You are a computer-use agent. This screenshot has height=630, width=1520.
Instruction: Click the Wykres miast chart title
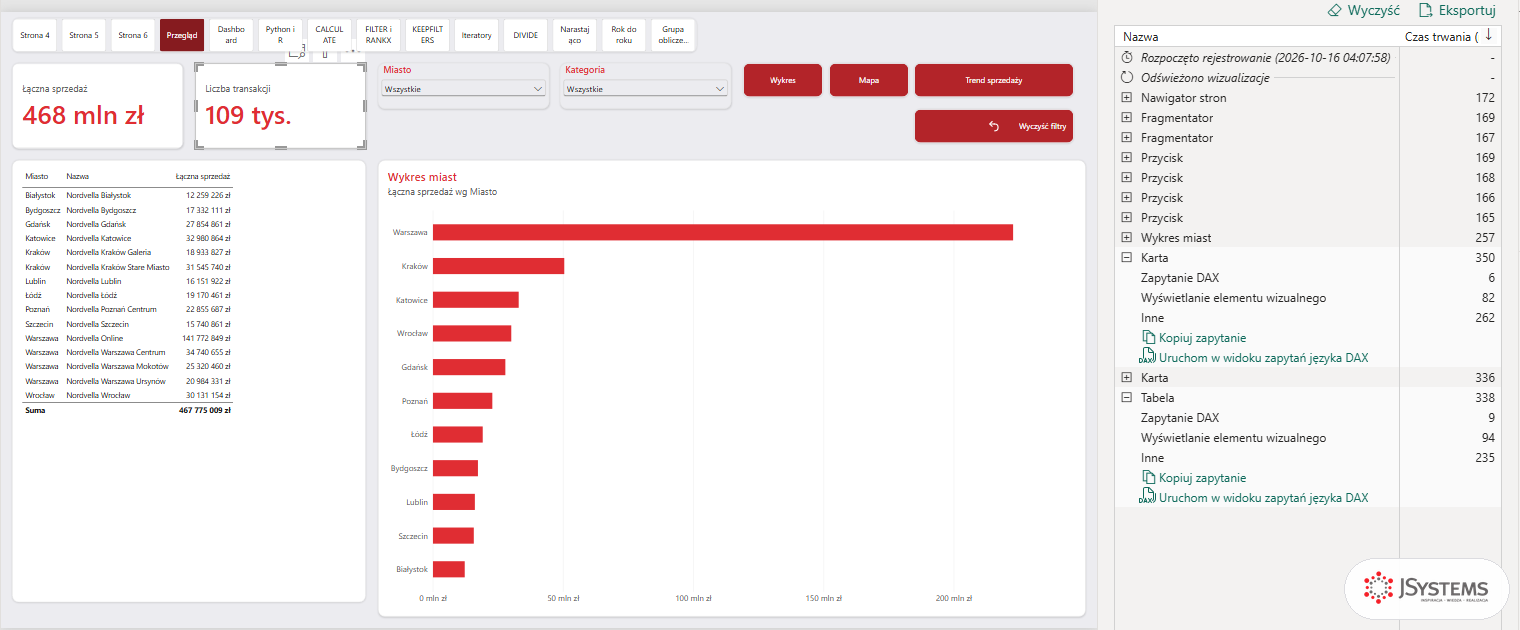pyautogui.click(x=422, y=177)
